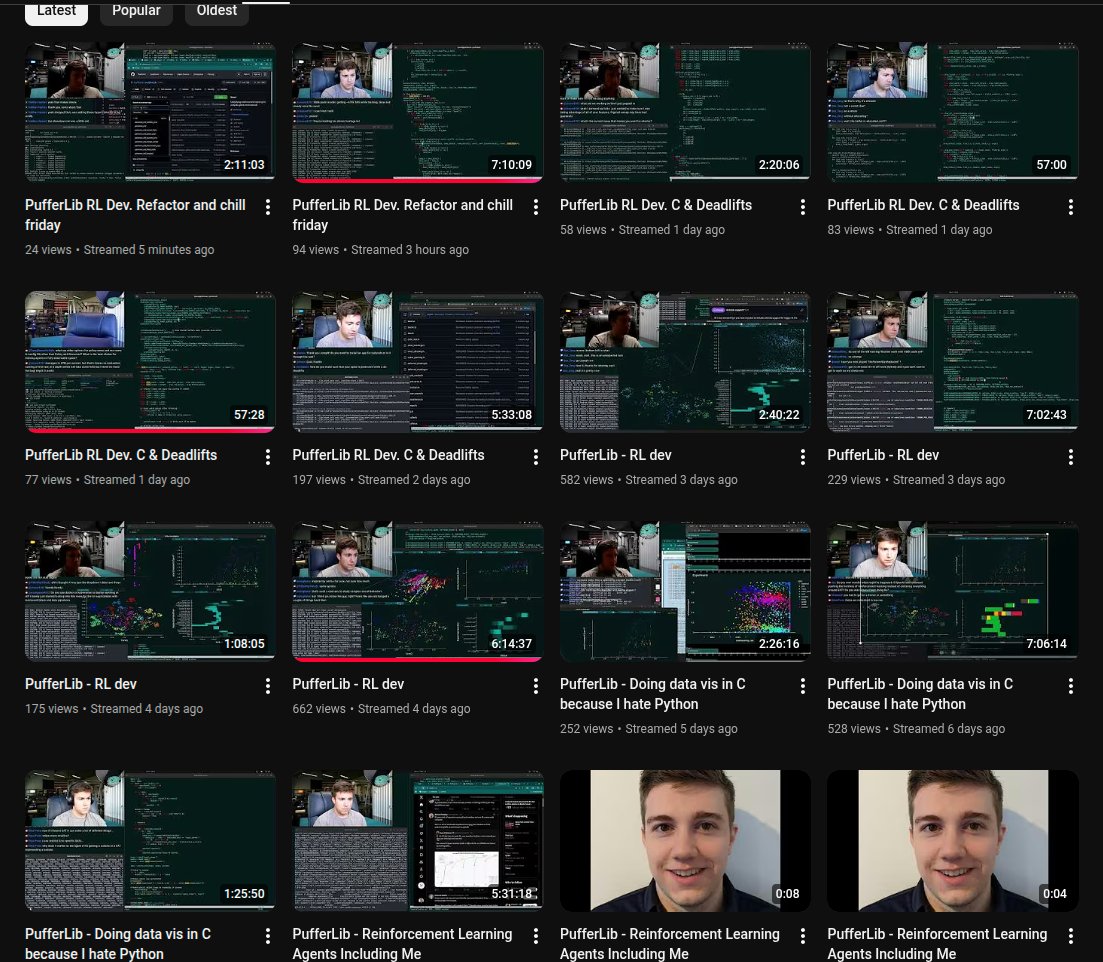Click '662 views • Streamed 4 days ago' text

pyautogui.click(x=381, y=709)
